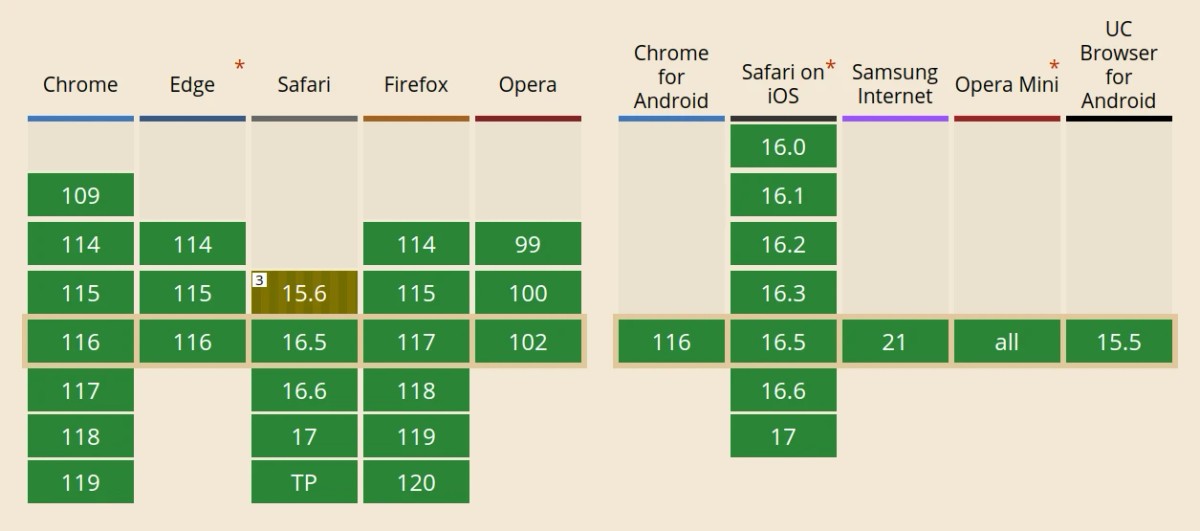The width and height of the screenshot is (1200, 531).
Task: Click UC Browser for Android header
Action: coord(1119,65)
